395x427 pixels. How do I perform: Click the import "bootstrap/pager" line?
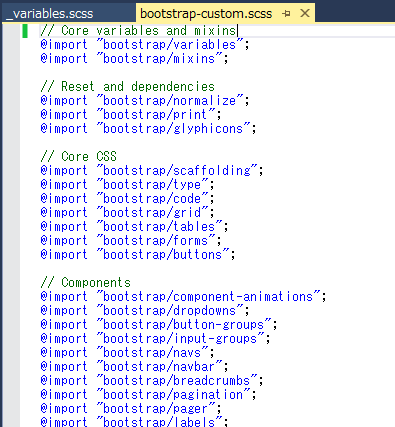131,409
